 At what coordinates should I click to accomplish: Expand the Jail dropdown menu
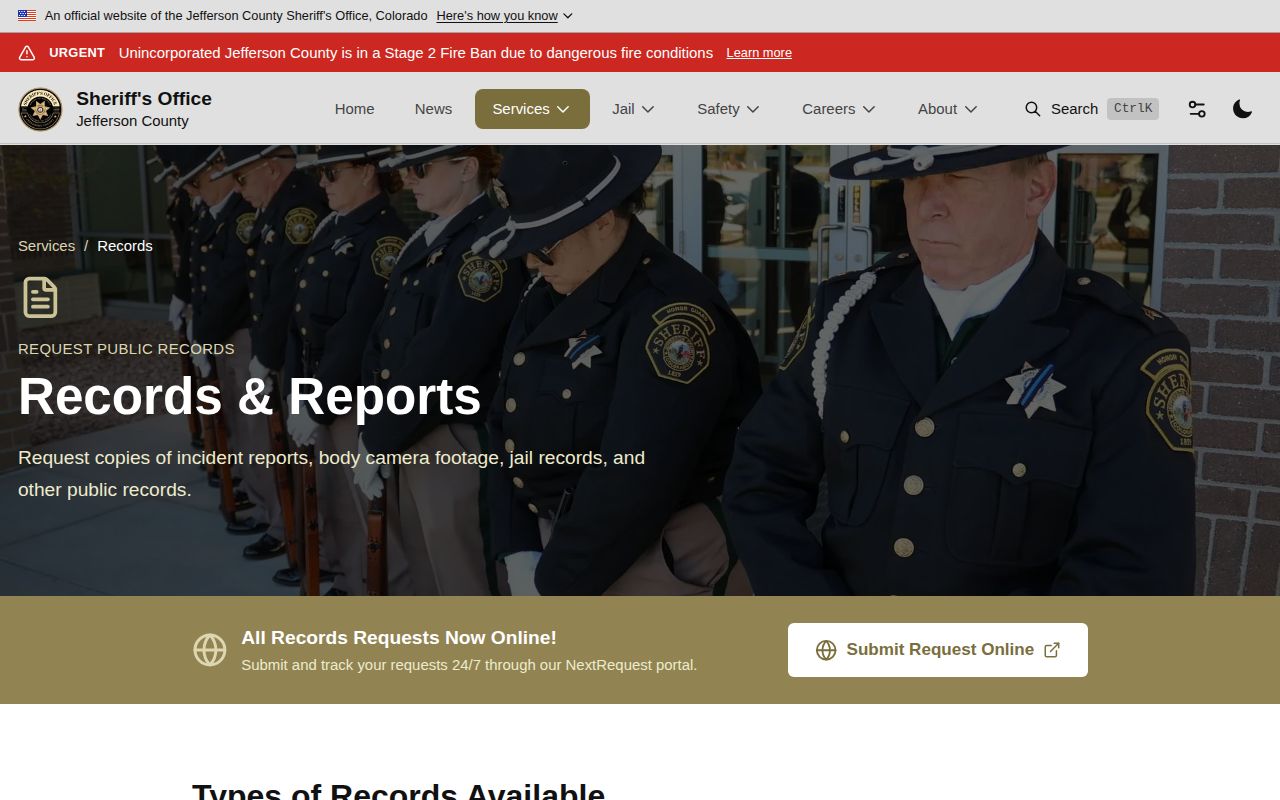click(x=633, y=109)
